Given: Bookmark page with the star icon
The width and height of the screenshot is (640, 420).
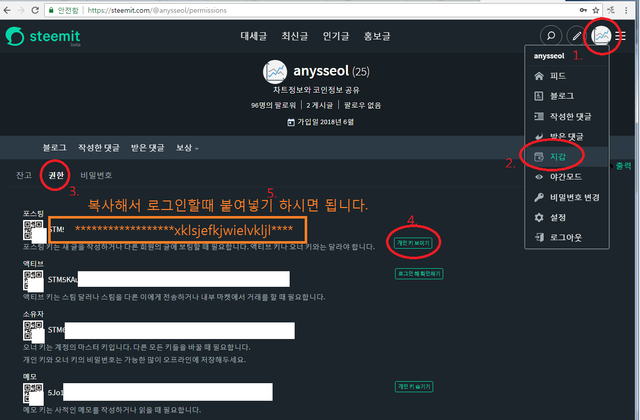Looking at the screenshot, I should tap(596, 10).
